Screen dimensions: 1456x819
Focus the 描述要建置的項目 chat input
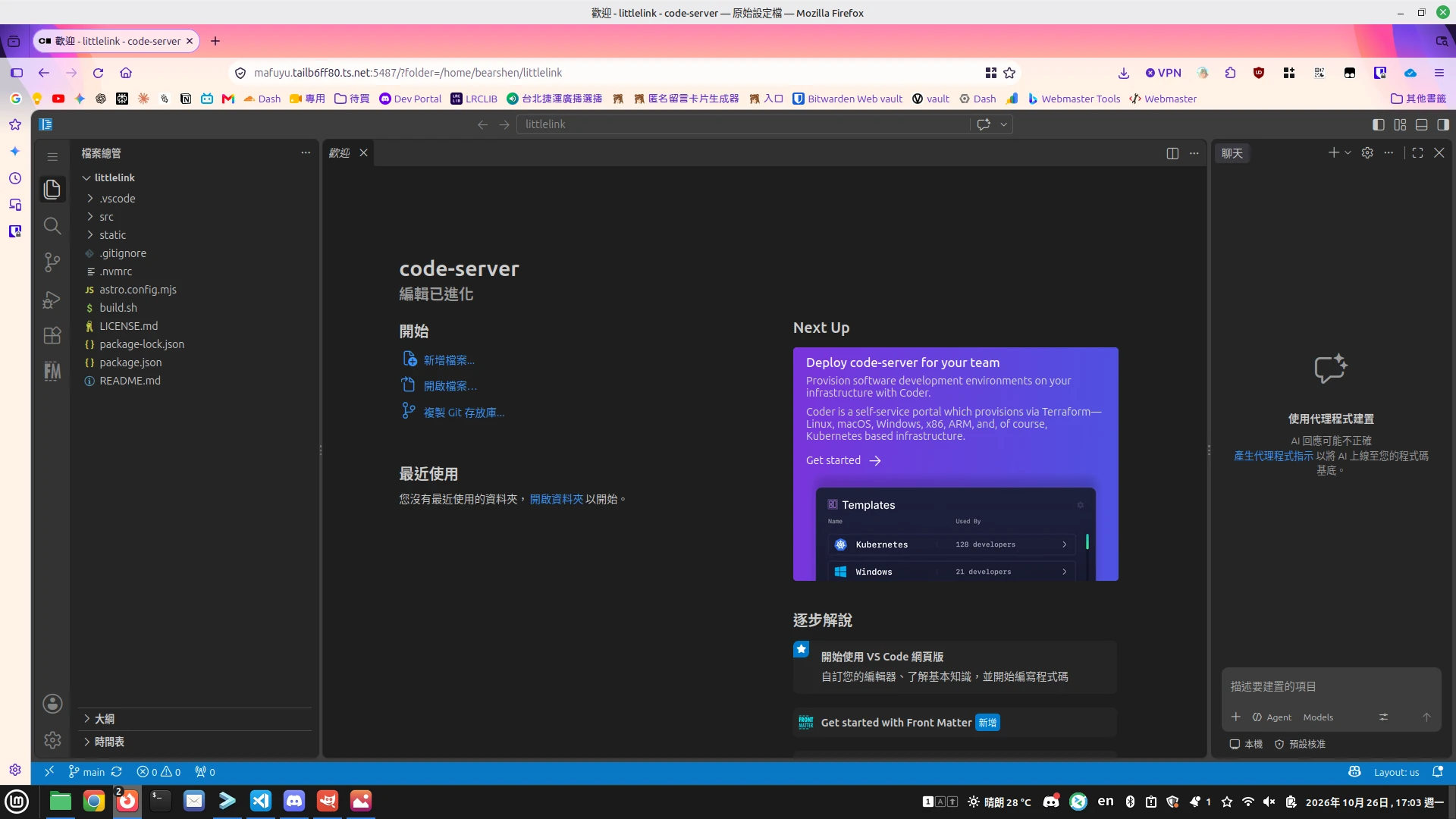pyautogui.click(x=1331, y=686)
